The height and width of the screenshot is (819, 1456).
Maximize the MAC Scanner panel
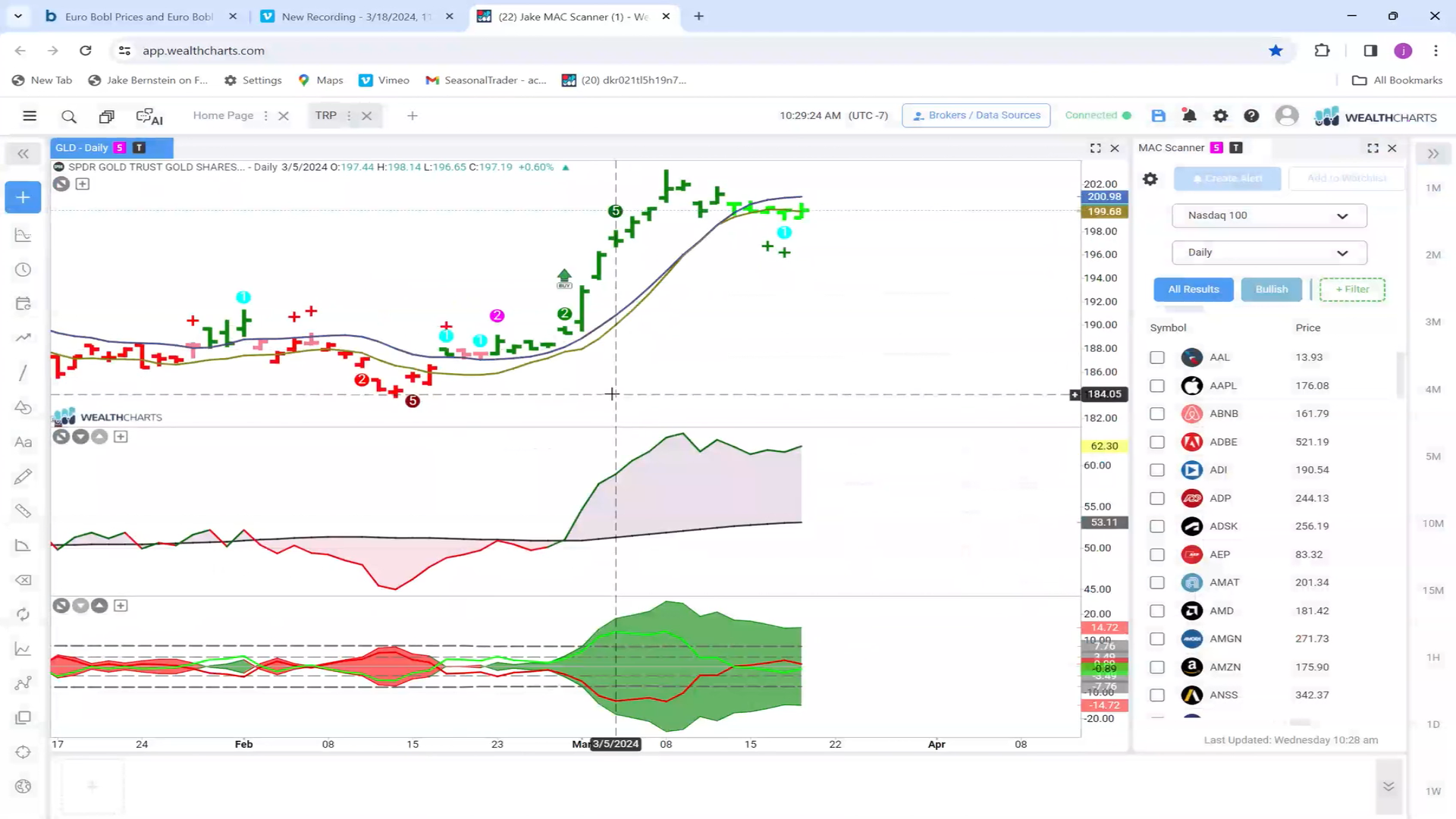point(1373,148)
